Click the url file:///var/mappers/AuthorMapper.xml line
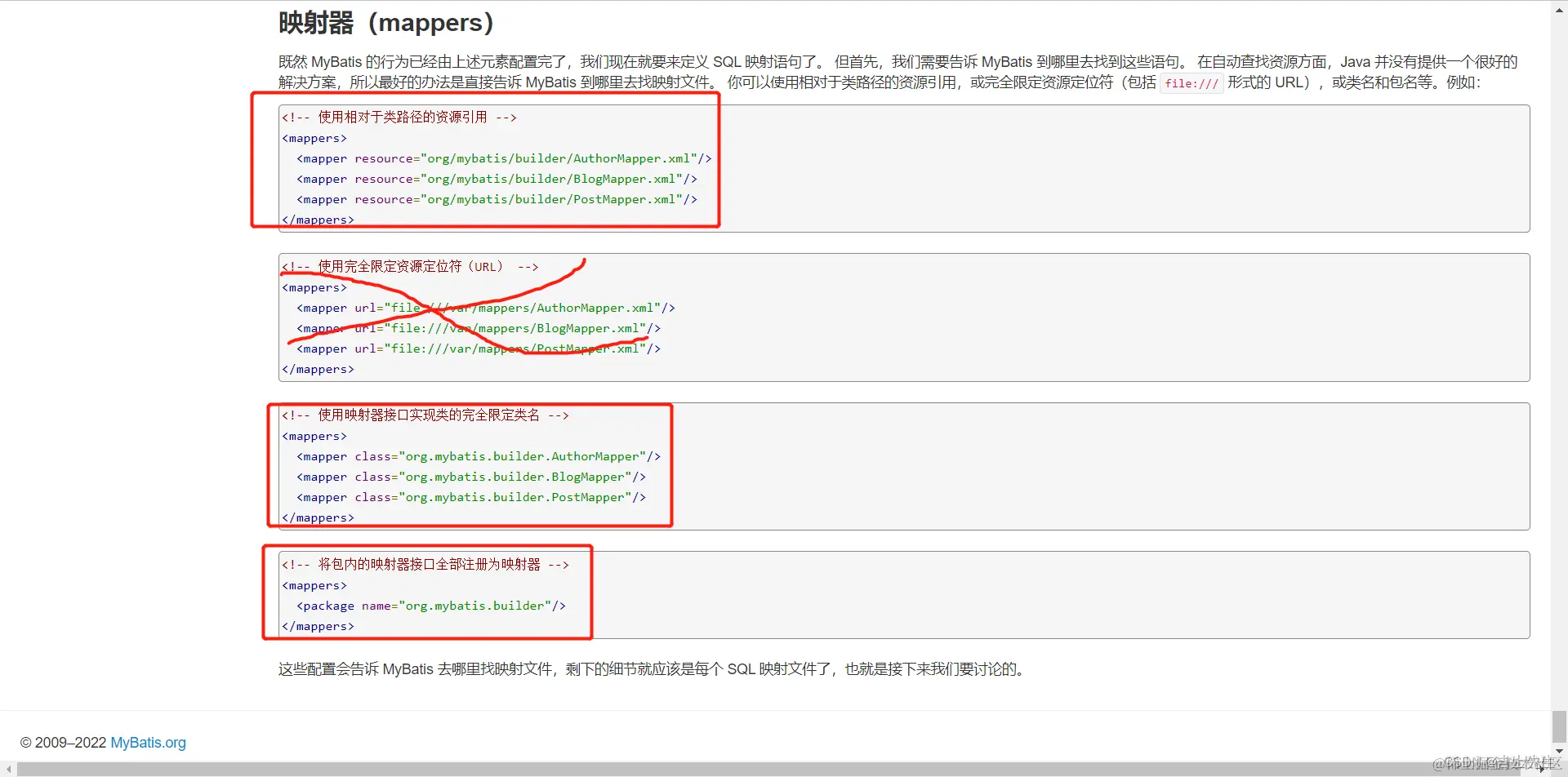 [x=486, y=308]
